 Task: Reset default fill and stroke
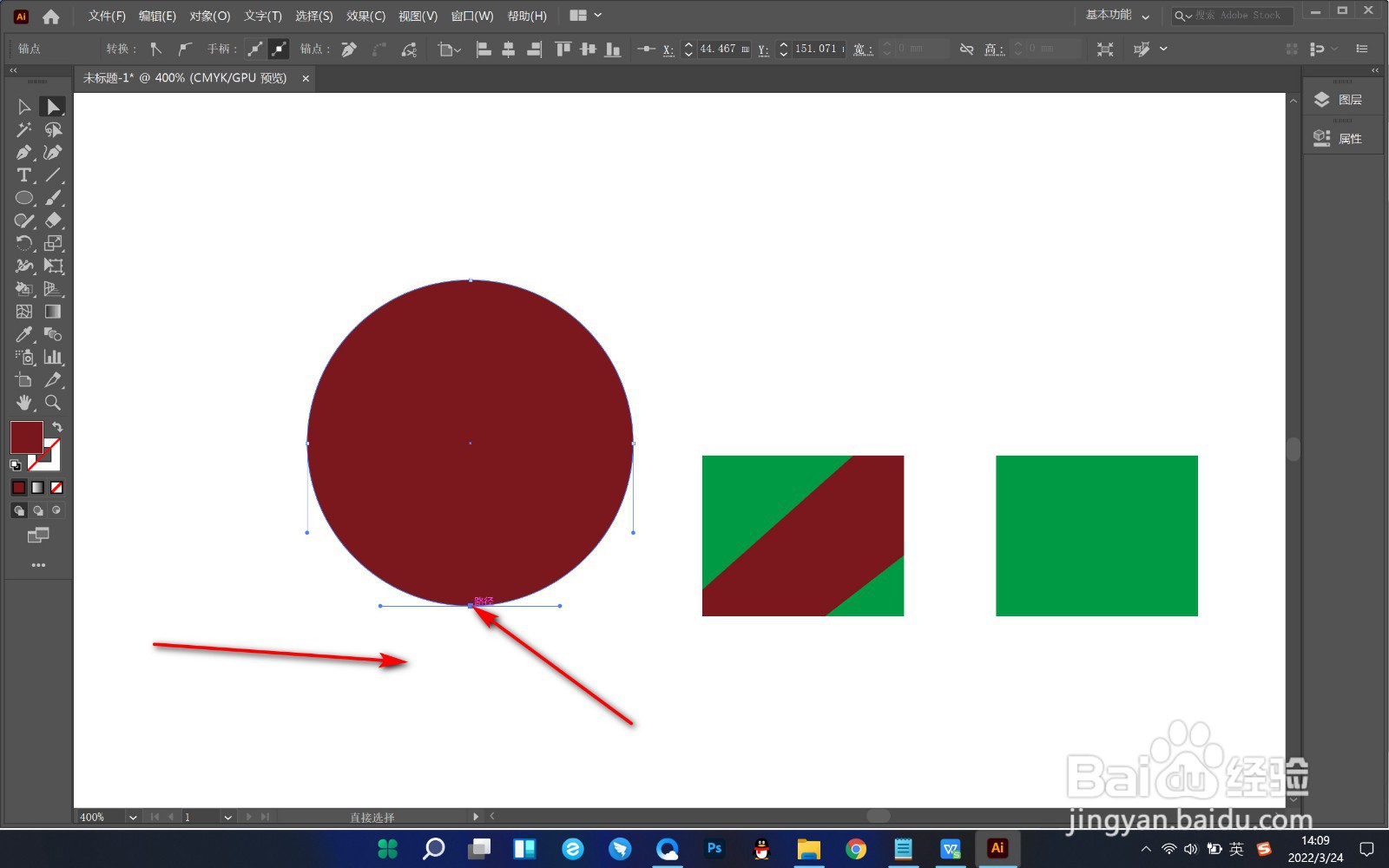point(15,466)
